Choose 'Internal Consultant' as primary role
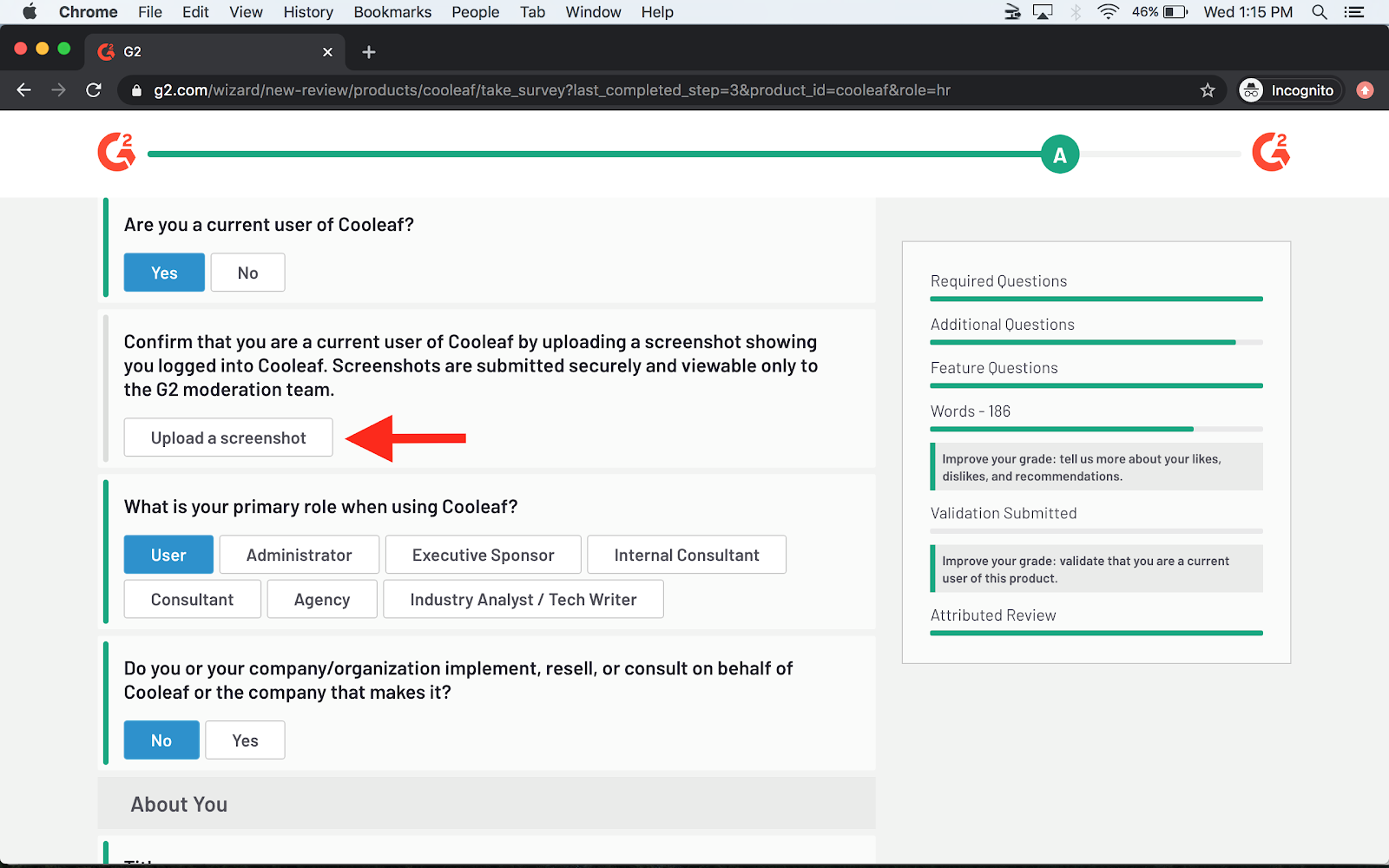This screenshot has height=868, width=1389. pos(687,555)
